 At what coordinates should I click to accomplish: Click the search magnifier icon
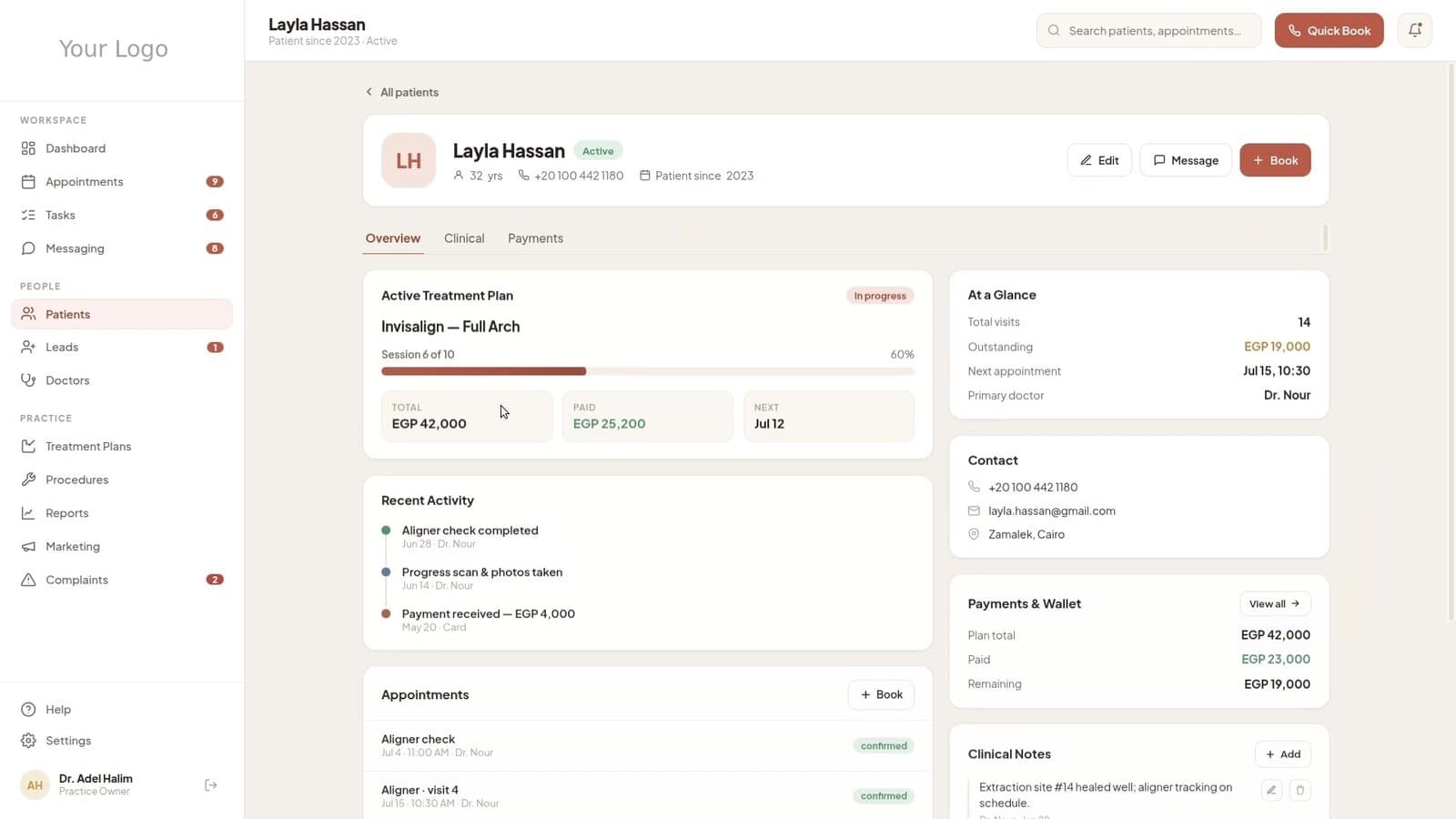pos(1054,30)
